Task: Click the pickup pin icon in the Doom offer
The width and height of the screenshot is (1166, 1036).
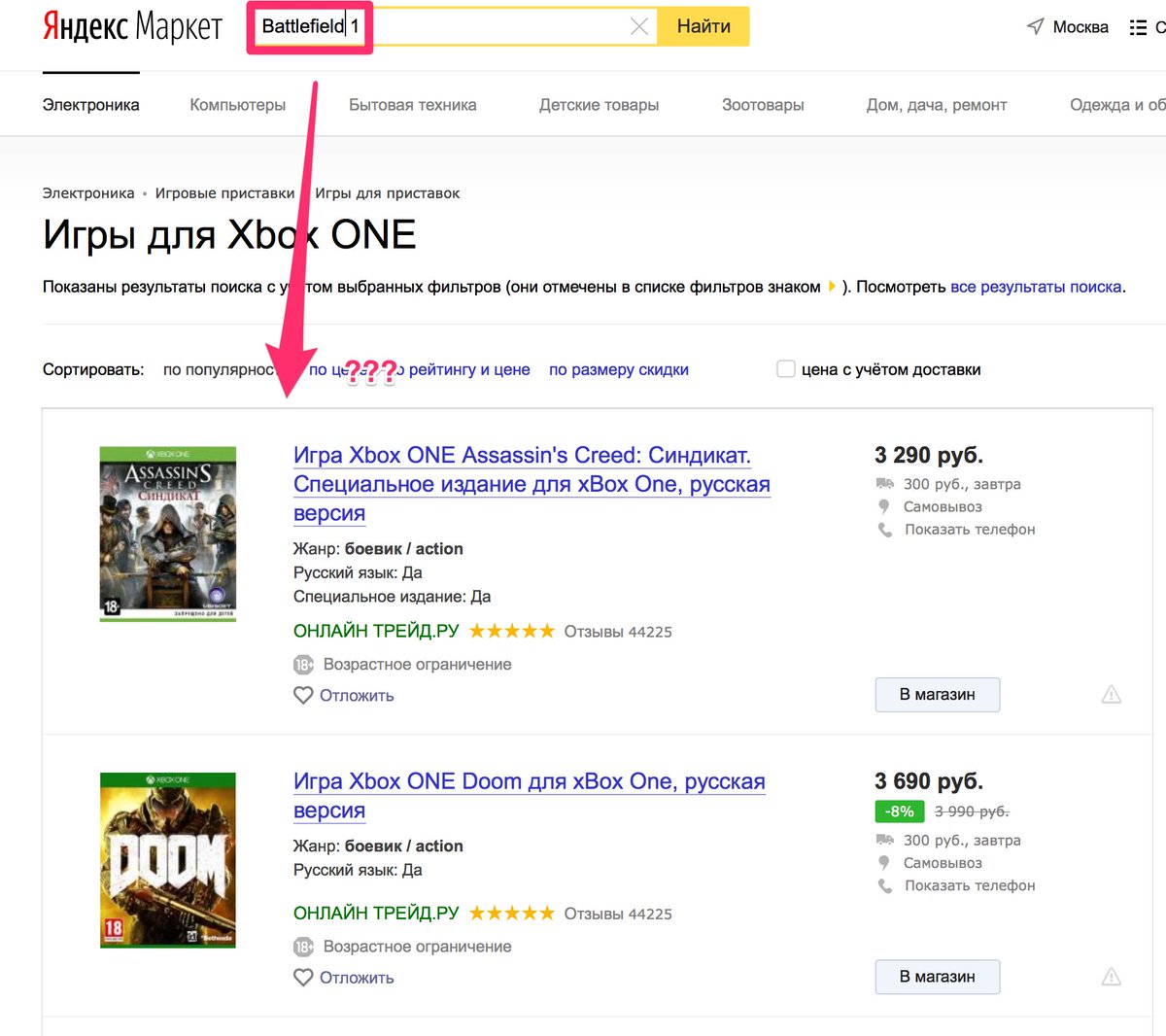Action: pos(883,862)
